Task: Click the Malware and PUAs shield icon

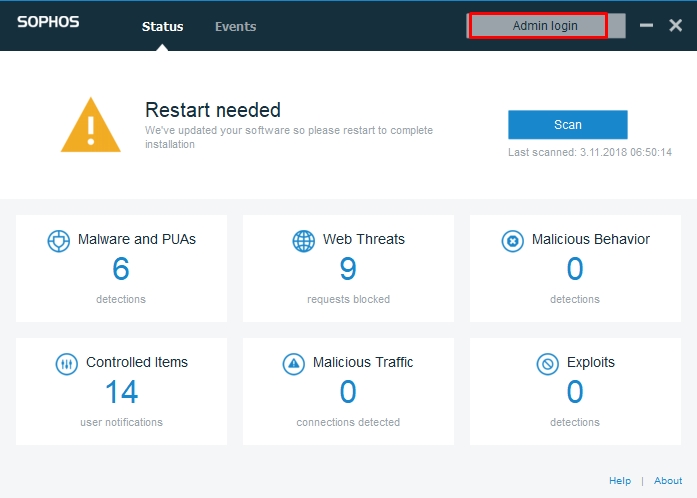Action: tap(59, 241)
